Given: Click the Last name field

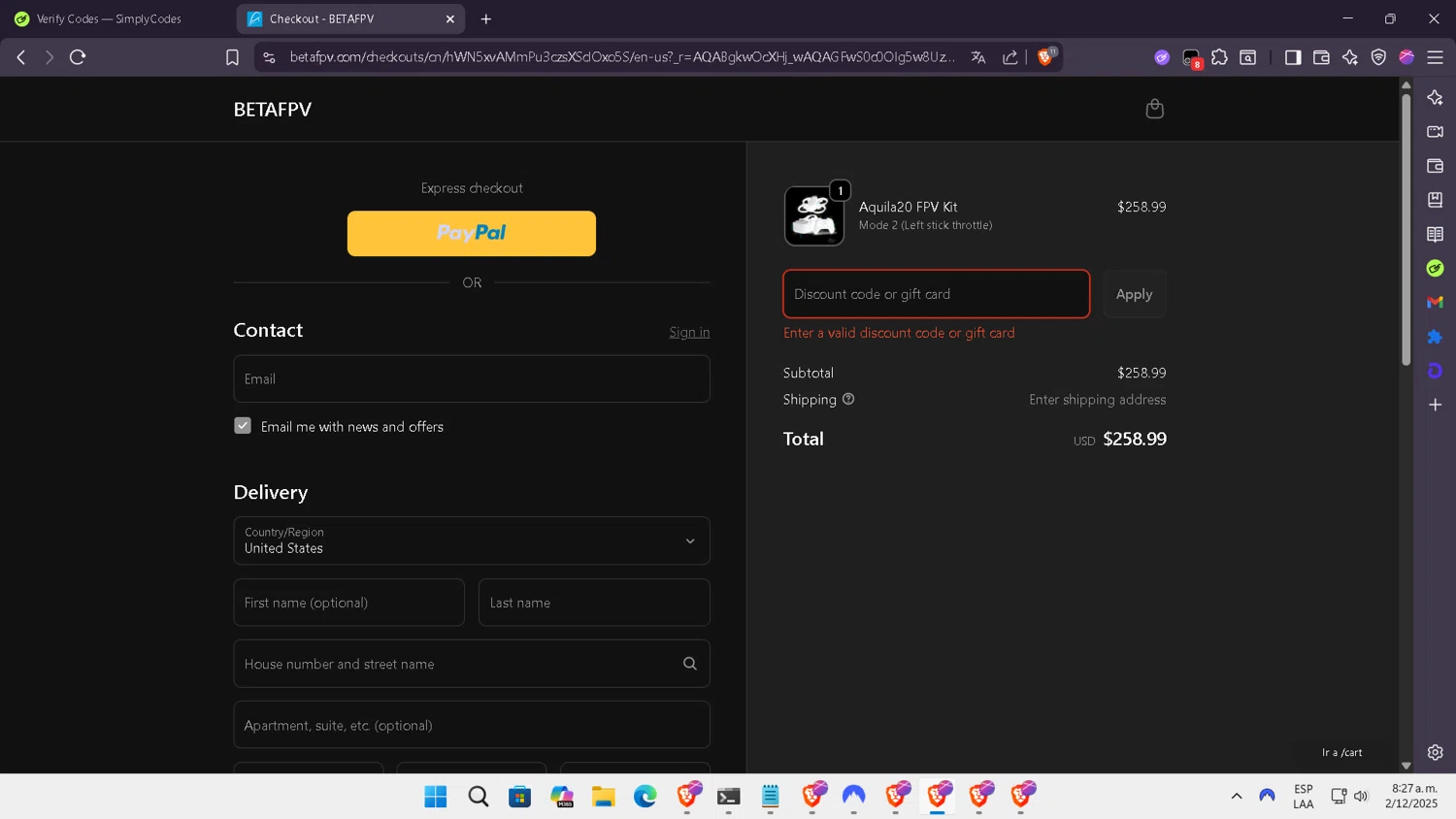Looking at the screenshot, I should click(x=594, y=603).
